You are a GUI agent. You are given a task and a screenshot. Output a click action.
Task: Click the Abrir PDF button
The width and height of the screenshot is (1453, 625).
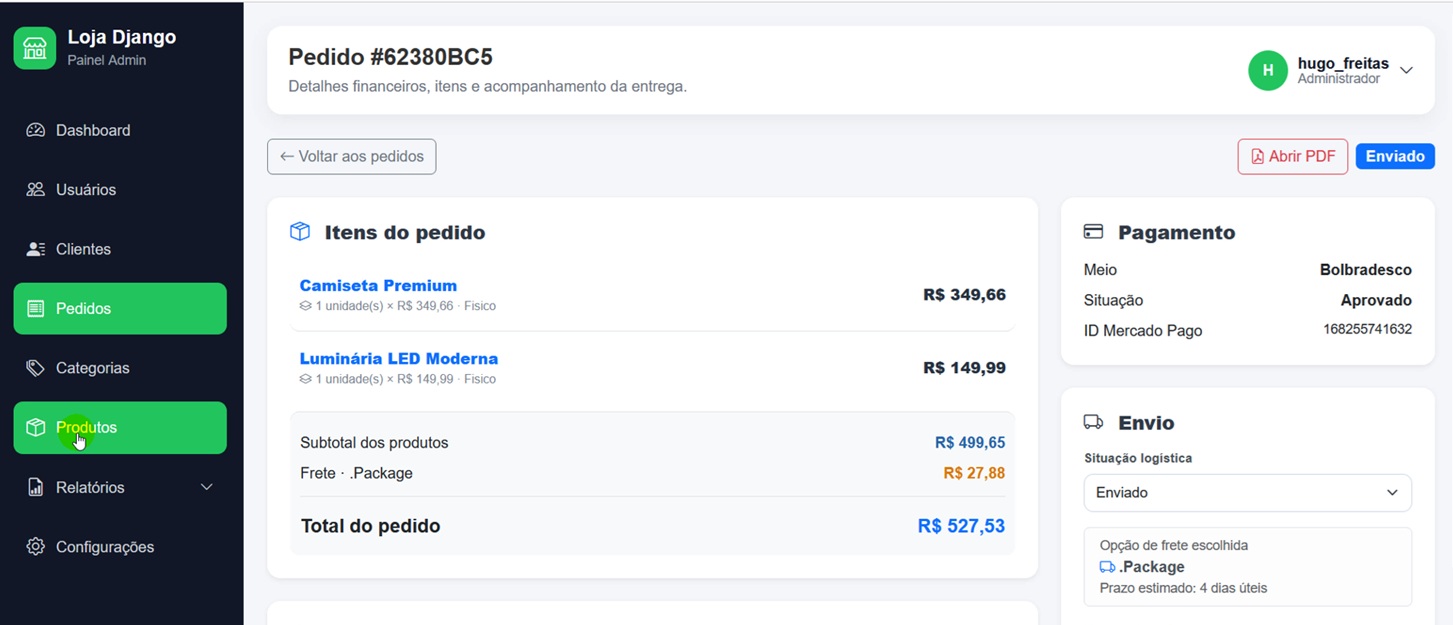click(x=1293, y=156)
